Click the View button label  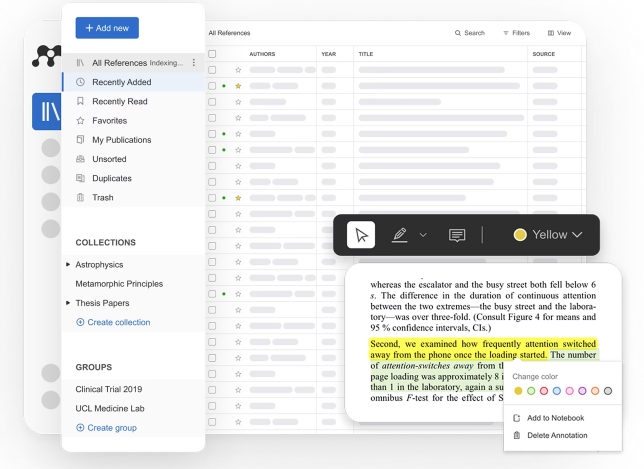564,33
